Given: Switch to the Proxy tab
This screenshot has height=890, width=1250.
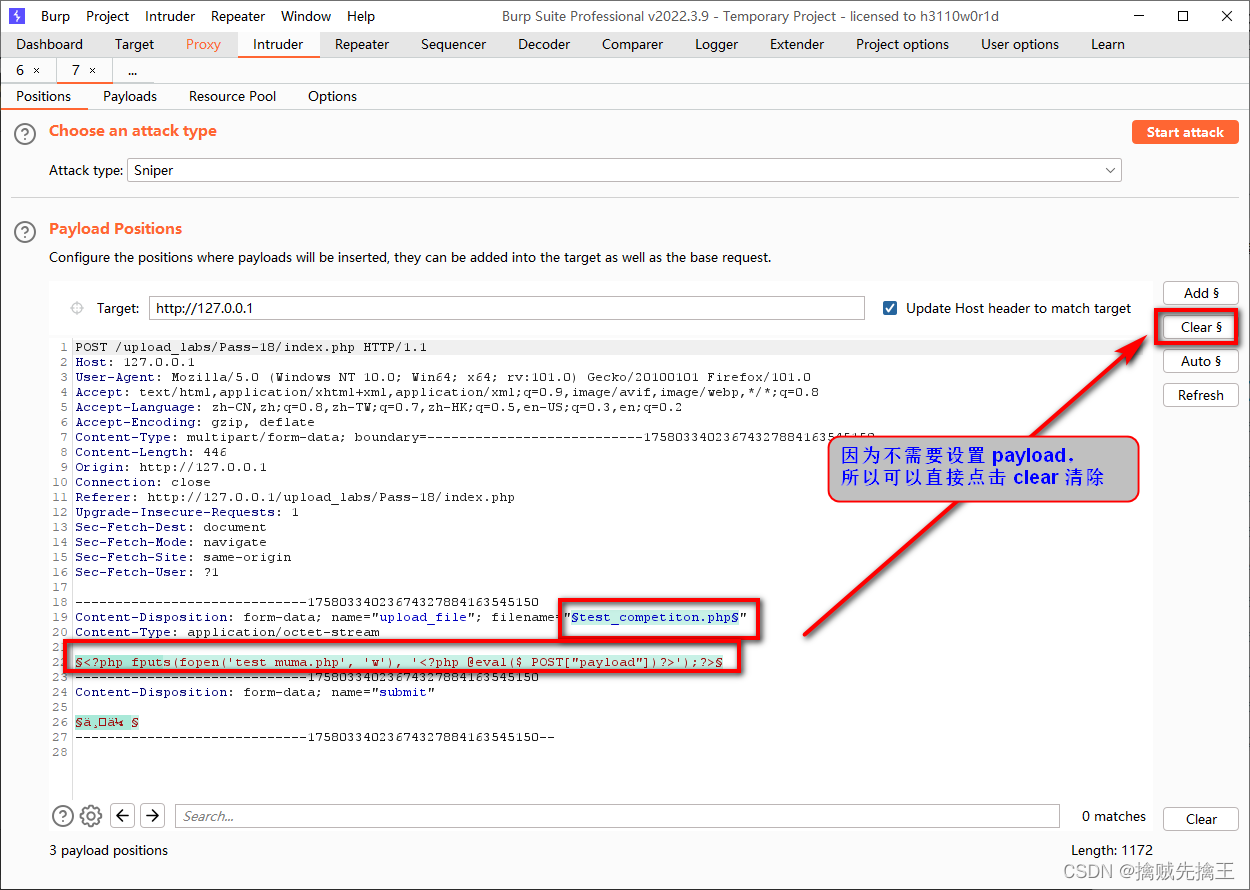Looking at the screenshot, I should pos(203,44).
